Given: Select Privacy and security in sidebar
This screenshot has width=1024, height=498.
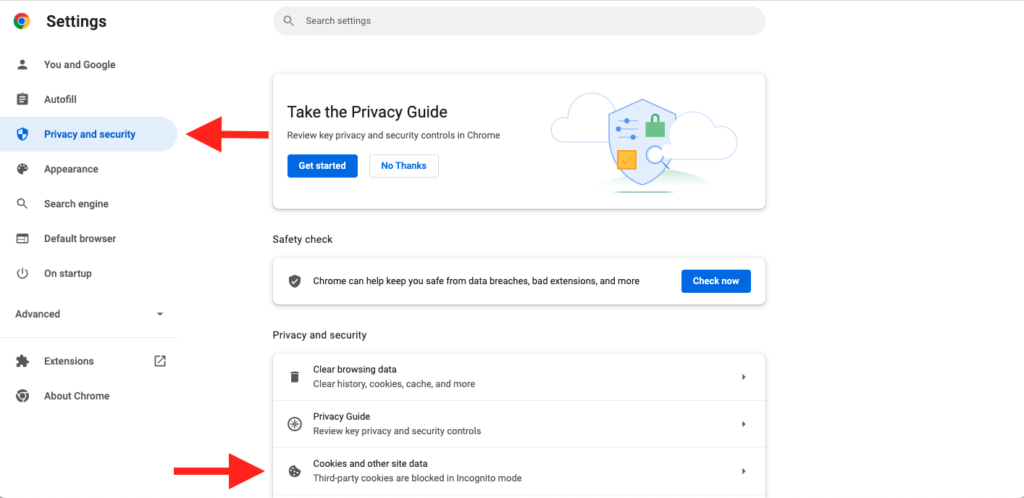Looking at the screenshot, I should [89, 134].
